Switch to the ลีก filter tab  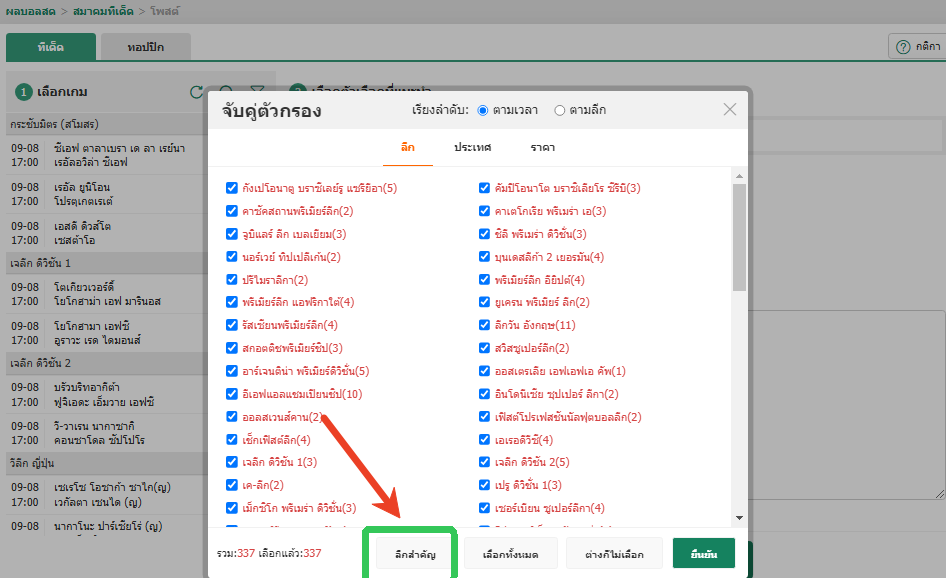(x=408, y=147)
